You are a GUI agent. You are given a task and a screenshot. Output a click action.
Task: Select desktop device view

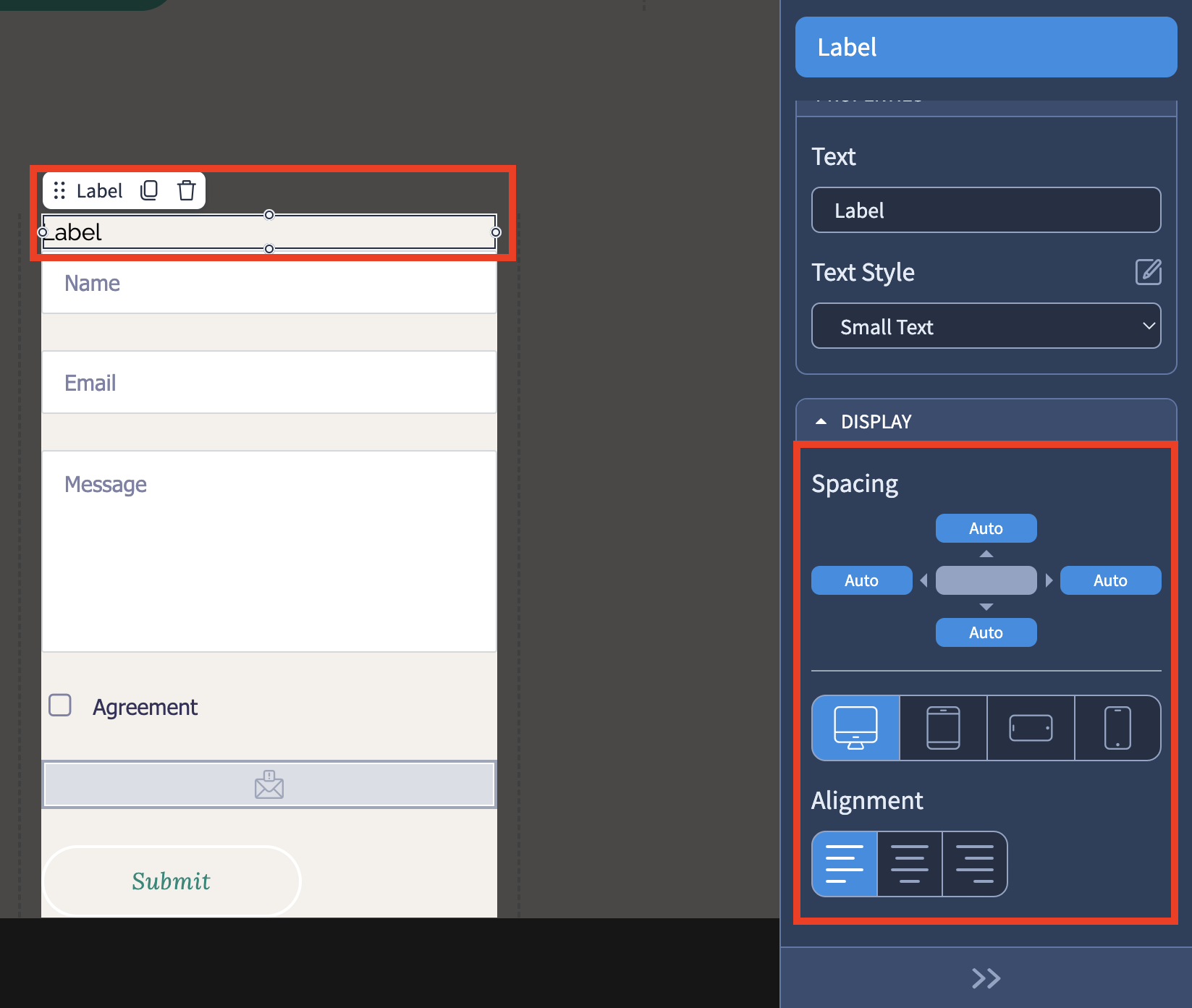click(x=855, y=728)
